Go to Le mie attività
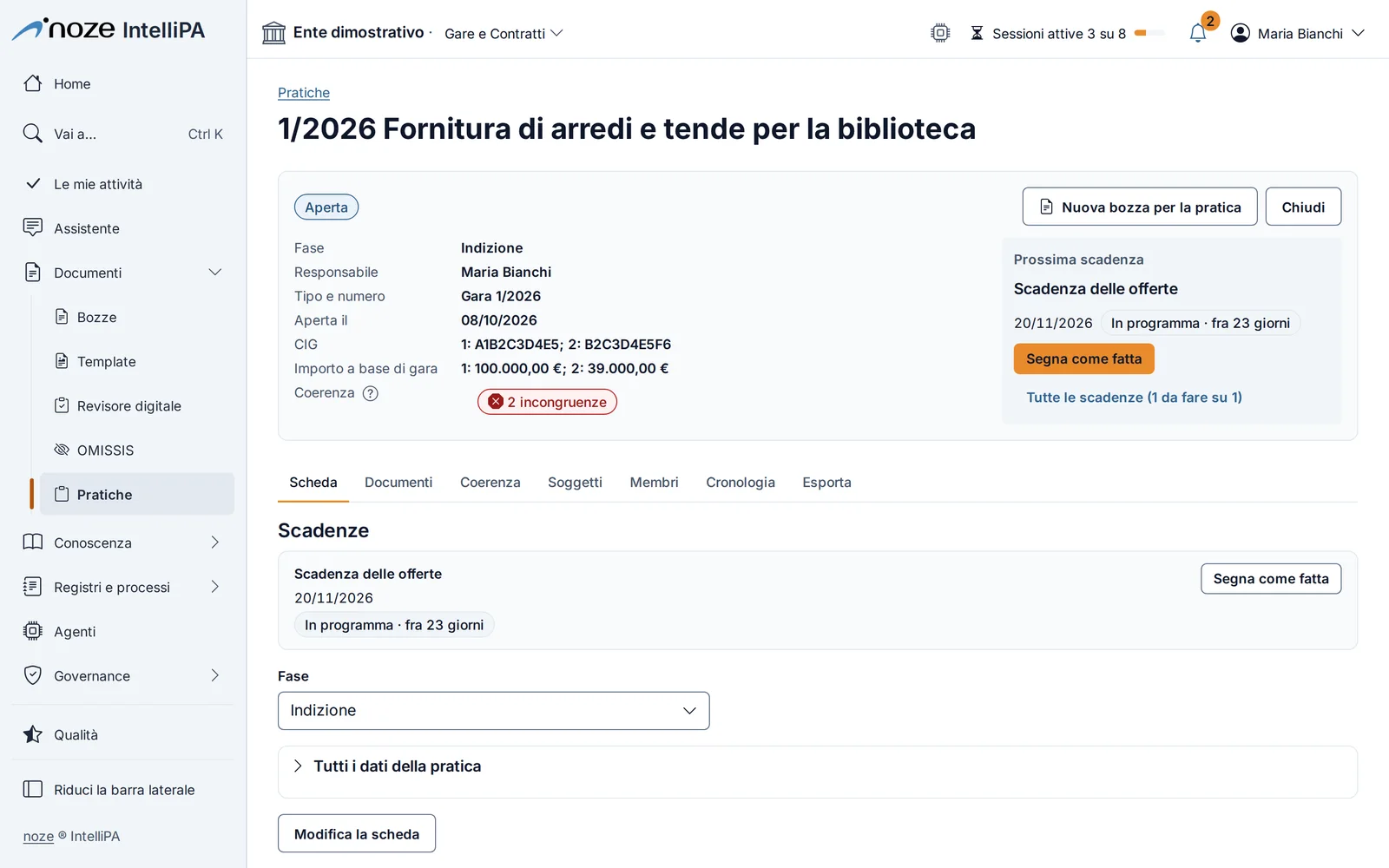The image size is (1389, 868). tap(123, 184)
